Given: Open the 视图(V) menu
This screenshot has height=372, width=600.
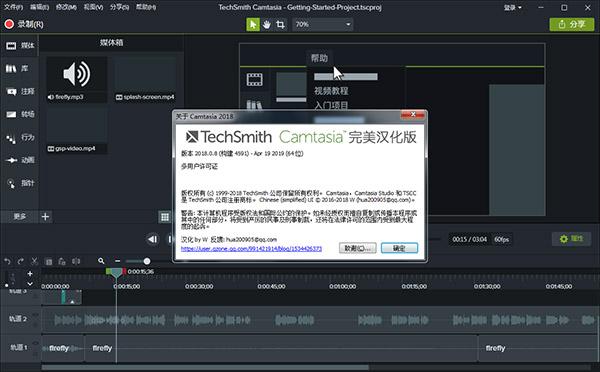Looking at the screenshot, I should click(x=93, y=7).
